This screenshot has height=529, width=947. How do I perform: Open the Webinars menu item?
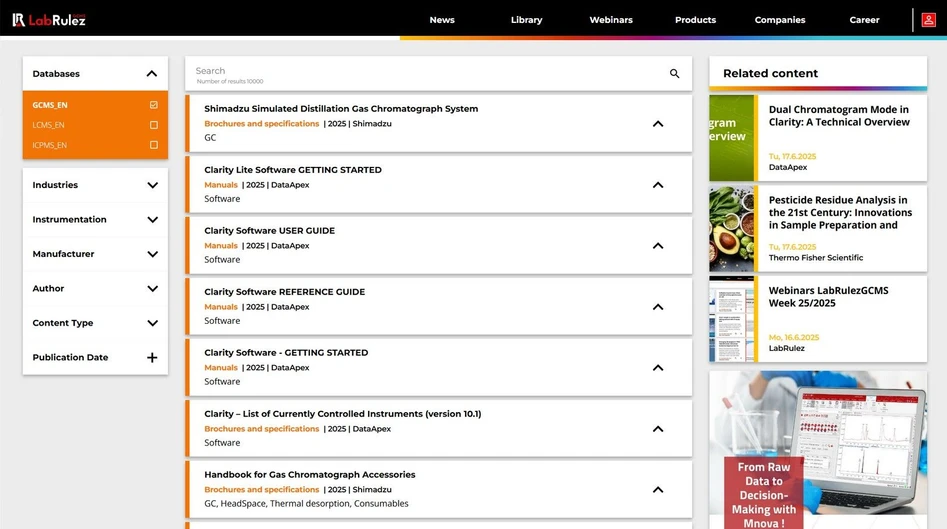610,20
